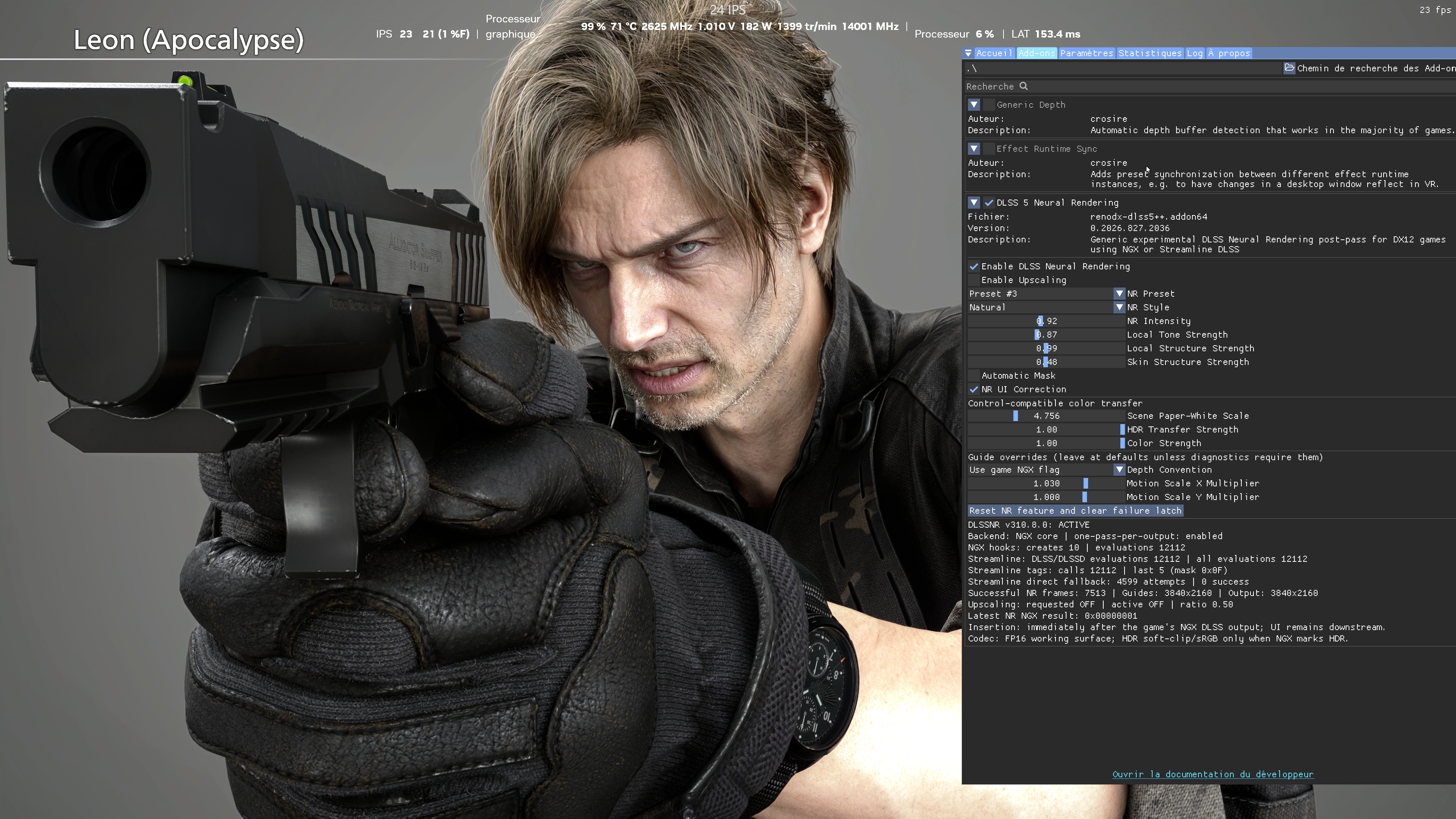Image resolution: width=1456 pixels, height=819 pixels.
Task: Click the Upscaling: requested OFF status line
Action: click(x=1101, y=604)
